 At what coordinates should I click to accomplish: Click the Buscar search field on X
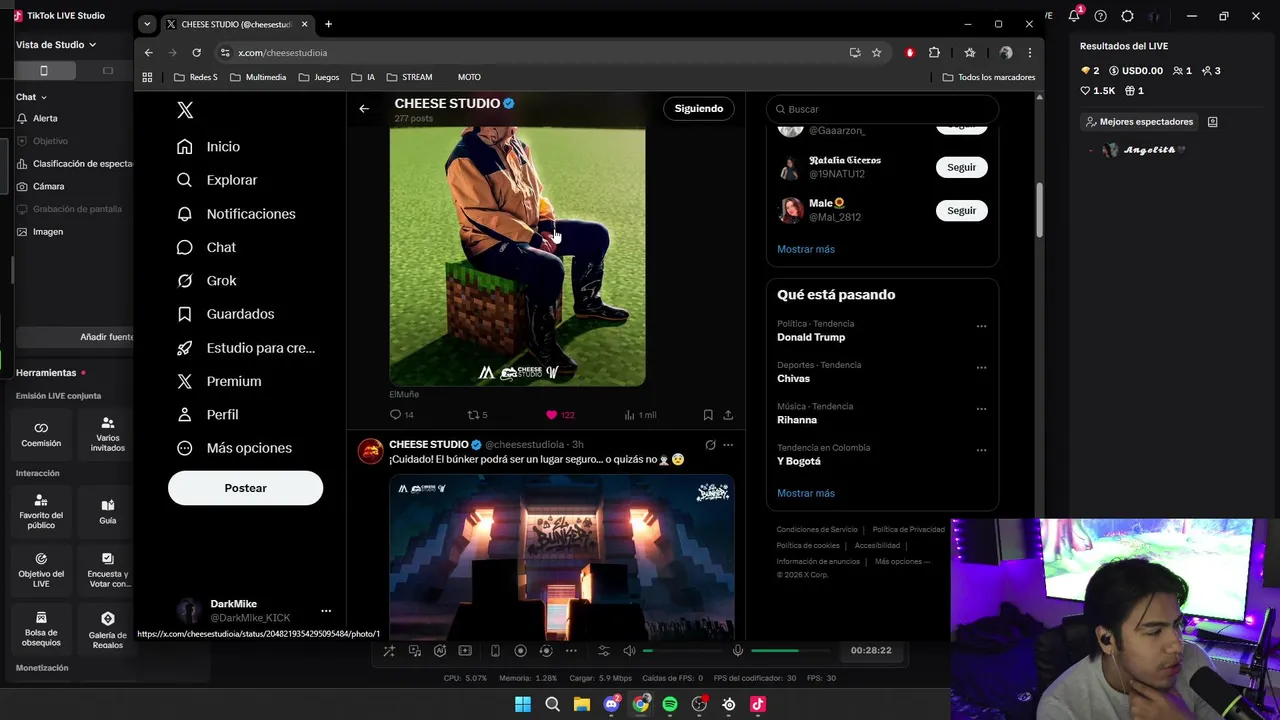[x=882, y=109]
